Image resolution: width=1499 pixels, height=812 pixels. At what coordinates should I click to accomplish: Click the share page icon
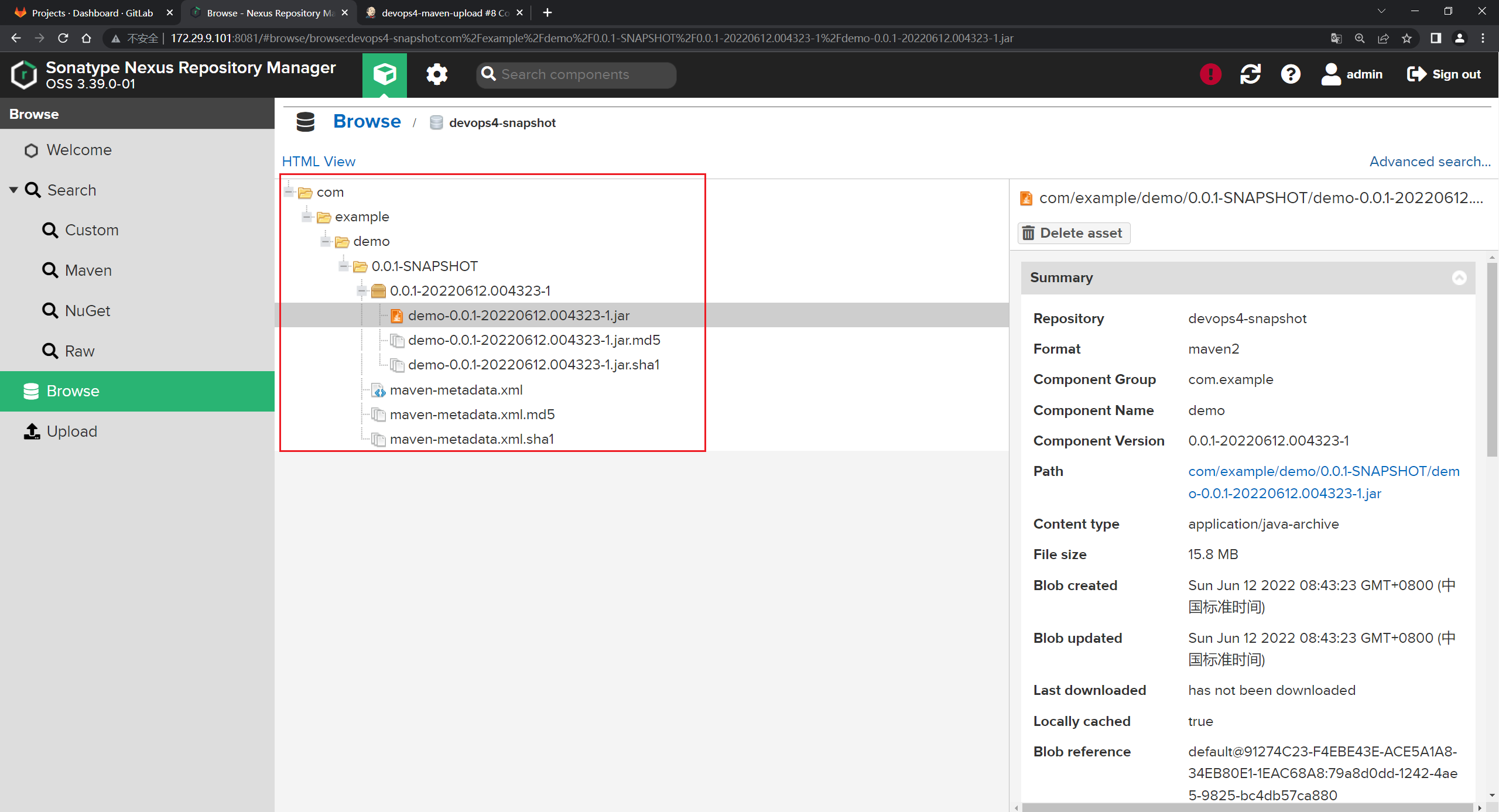click(x=1383, y=38)
